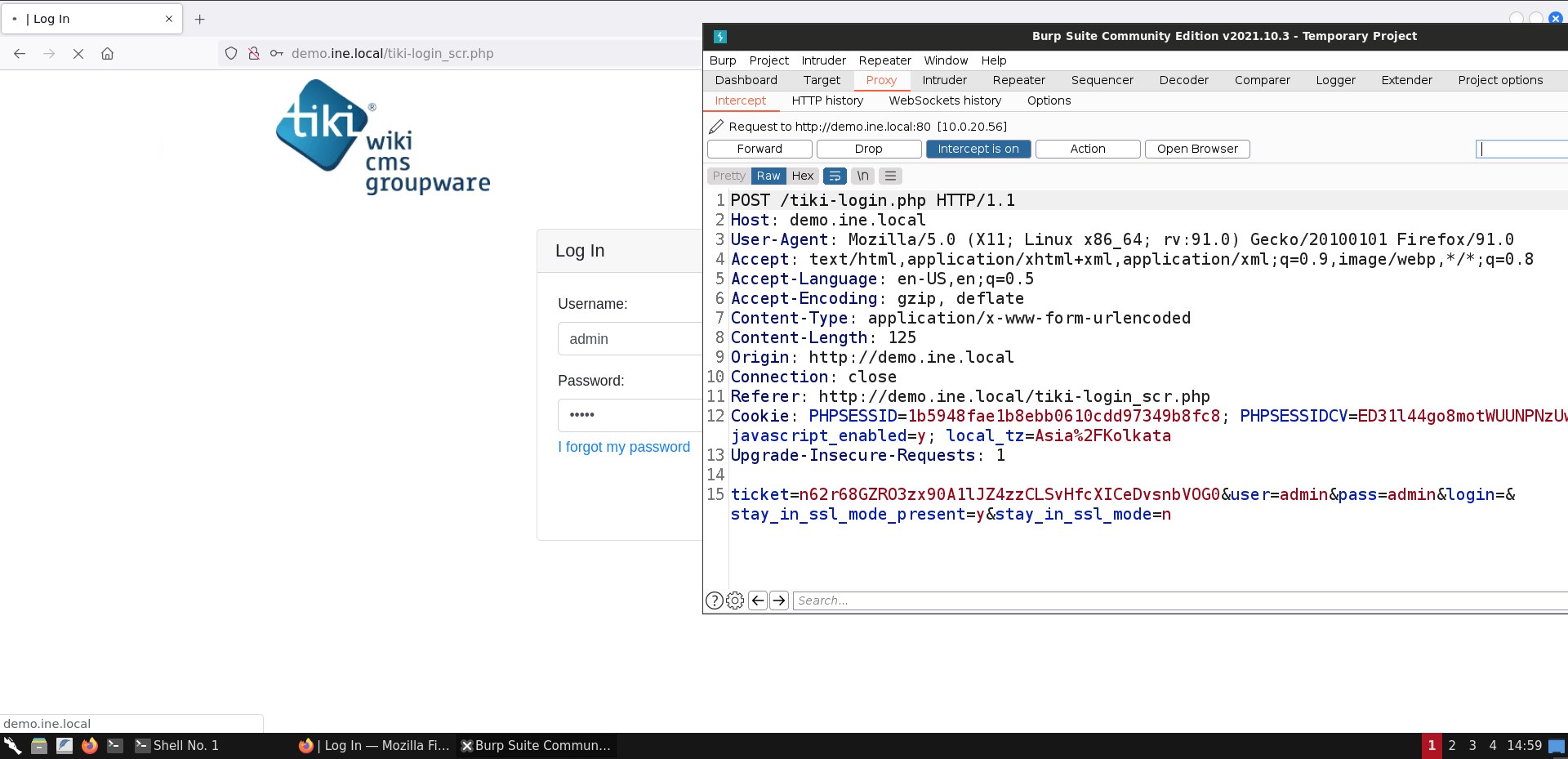
Task: Click the I forgot my password link
Action: click(x=623, y=447)
